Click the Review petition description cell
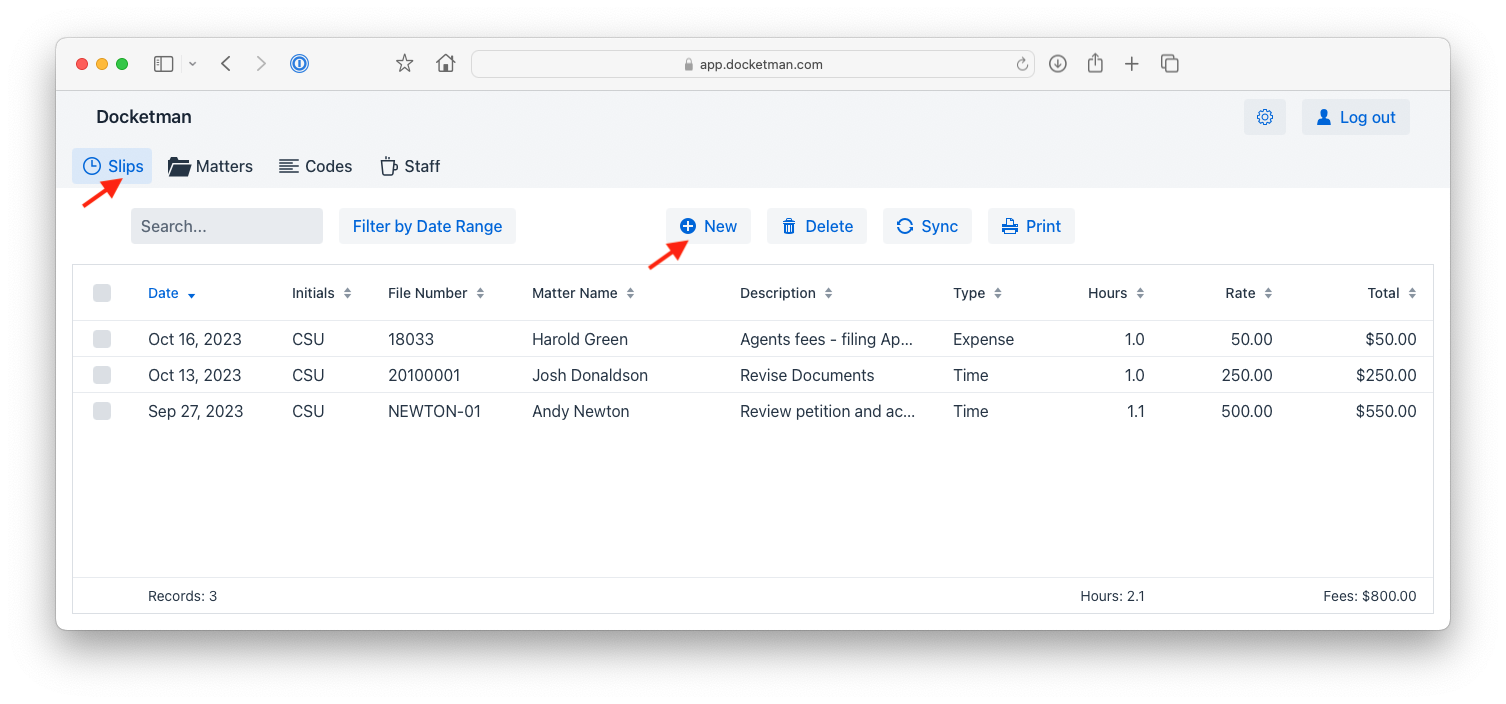The height and width of the screenshot is (704, 1506). click(x=827, y=411)
